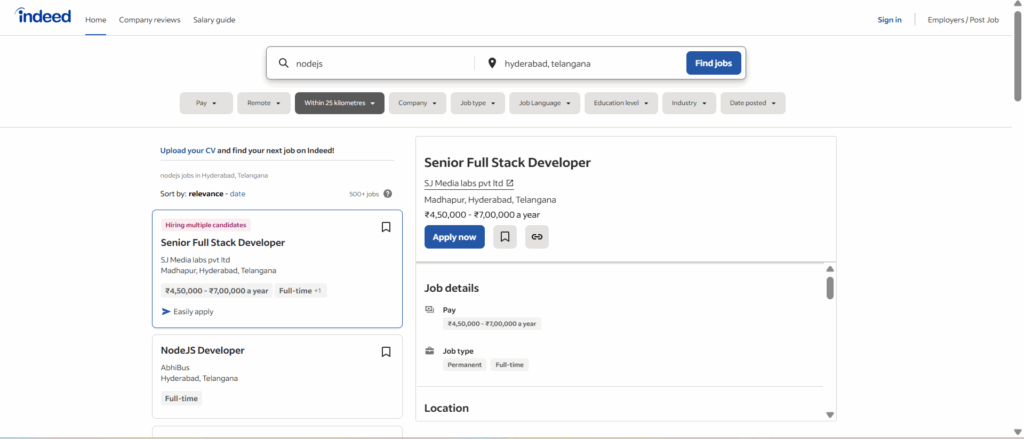This screenshot has width=1024, height=439.
Task: Click AbhiBus company name
Action: (x=175, y=367)
